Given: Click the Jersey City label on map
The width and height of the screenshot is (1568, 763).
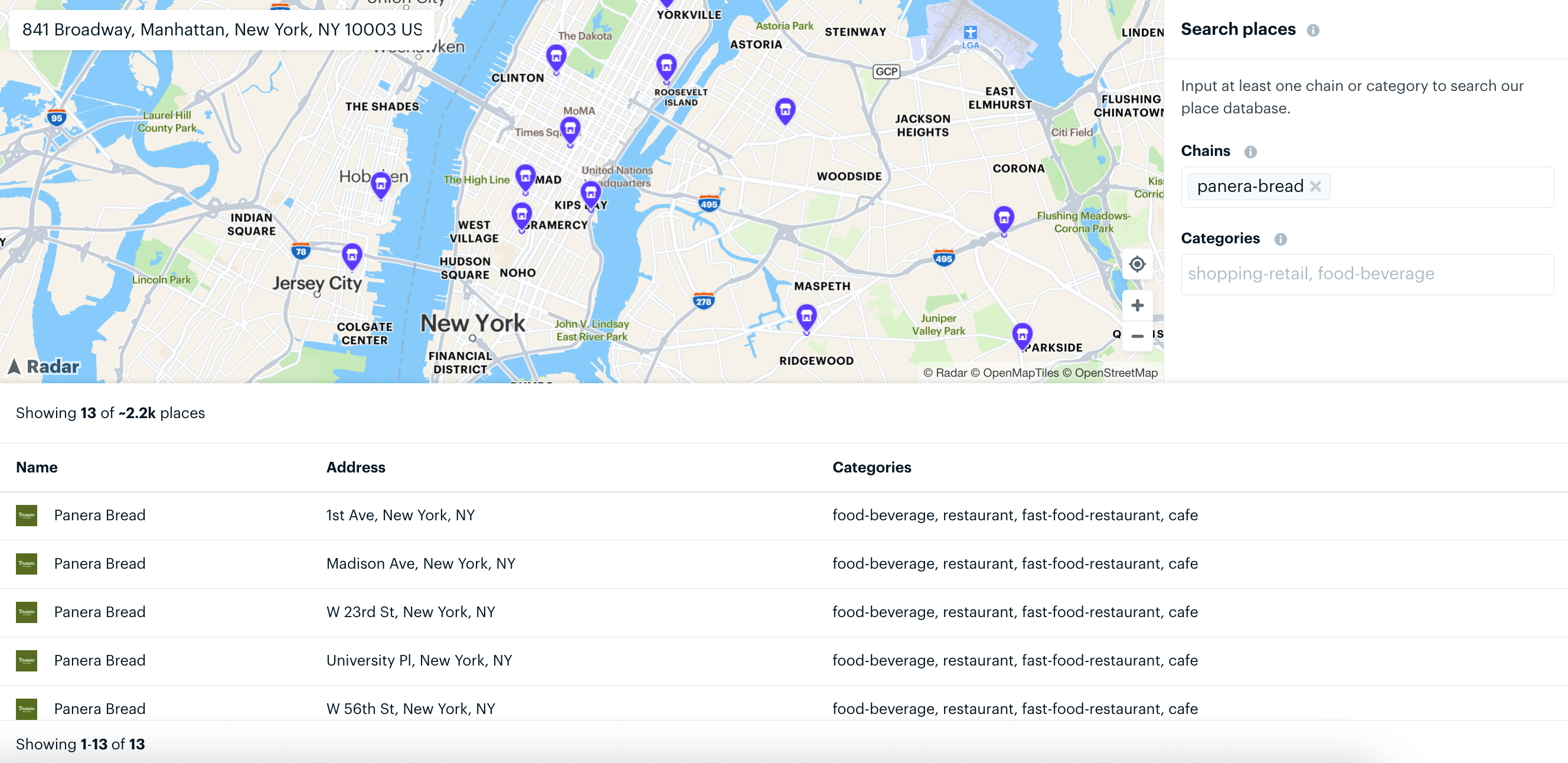Looking at the screenshot, I should click(317, 283).
